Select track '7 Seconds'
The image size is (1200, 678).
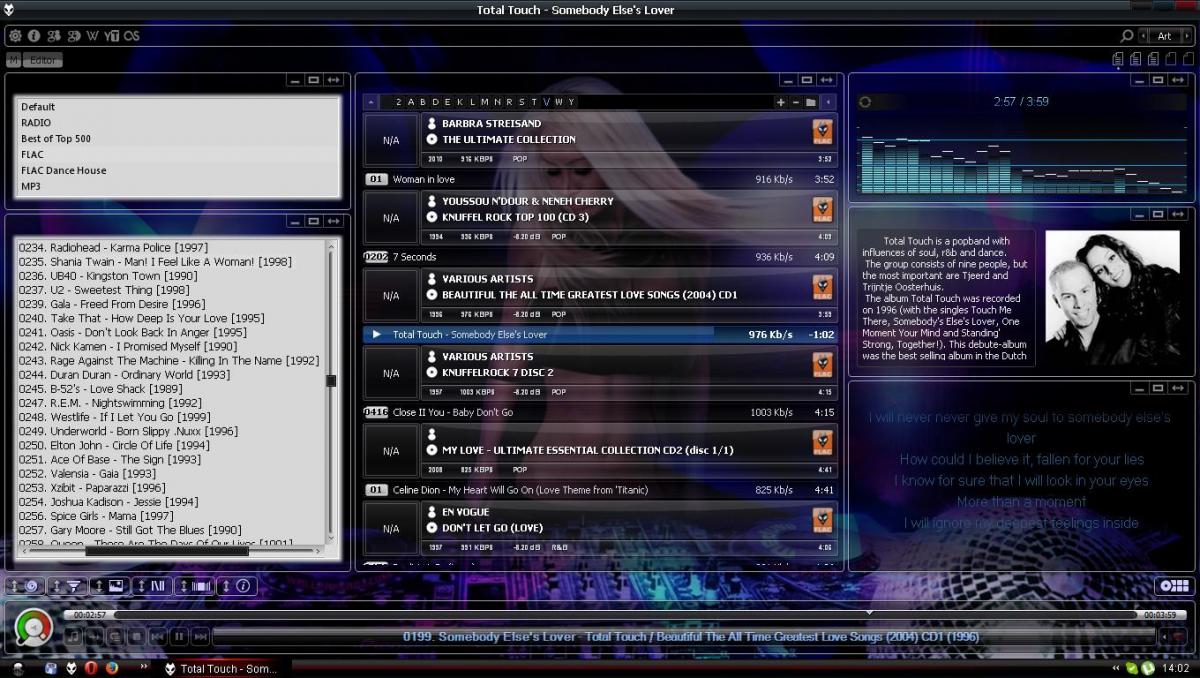click(x=600, y=257)
